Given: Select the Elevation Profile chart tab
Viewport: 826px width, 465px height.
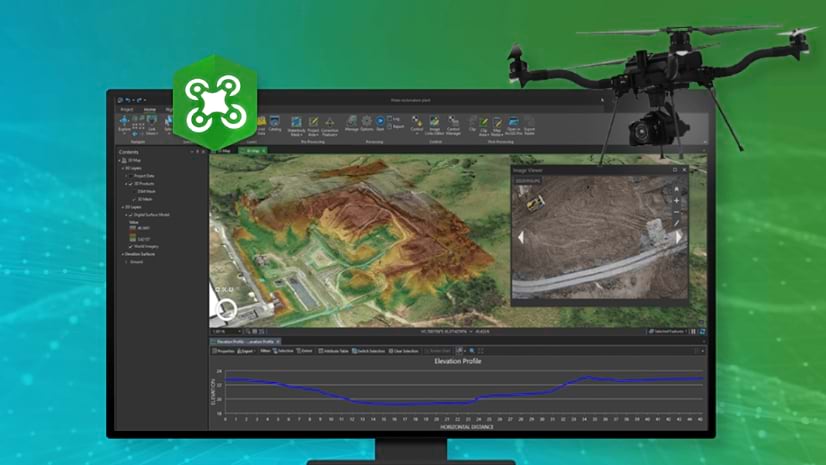Looking at the screenshot, I should [x=245, y=342].
